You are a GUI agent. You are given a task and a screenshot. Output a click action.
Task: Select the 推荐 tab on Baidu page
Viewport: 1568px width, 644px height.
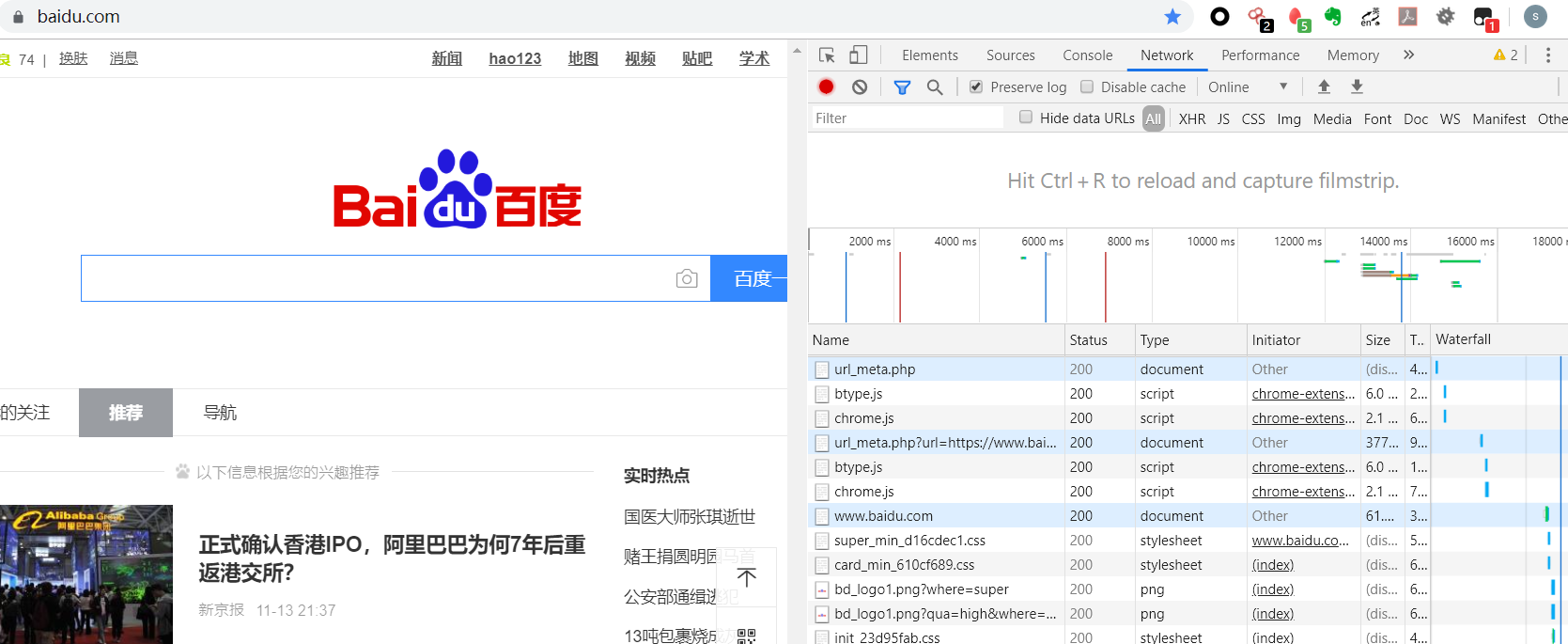tap(126, 413)
